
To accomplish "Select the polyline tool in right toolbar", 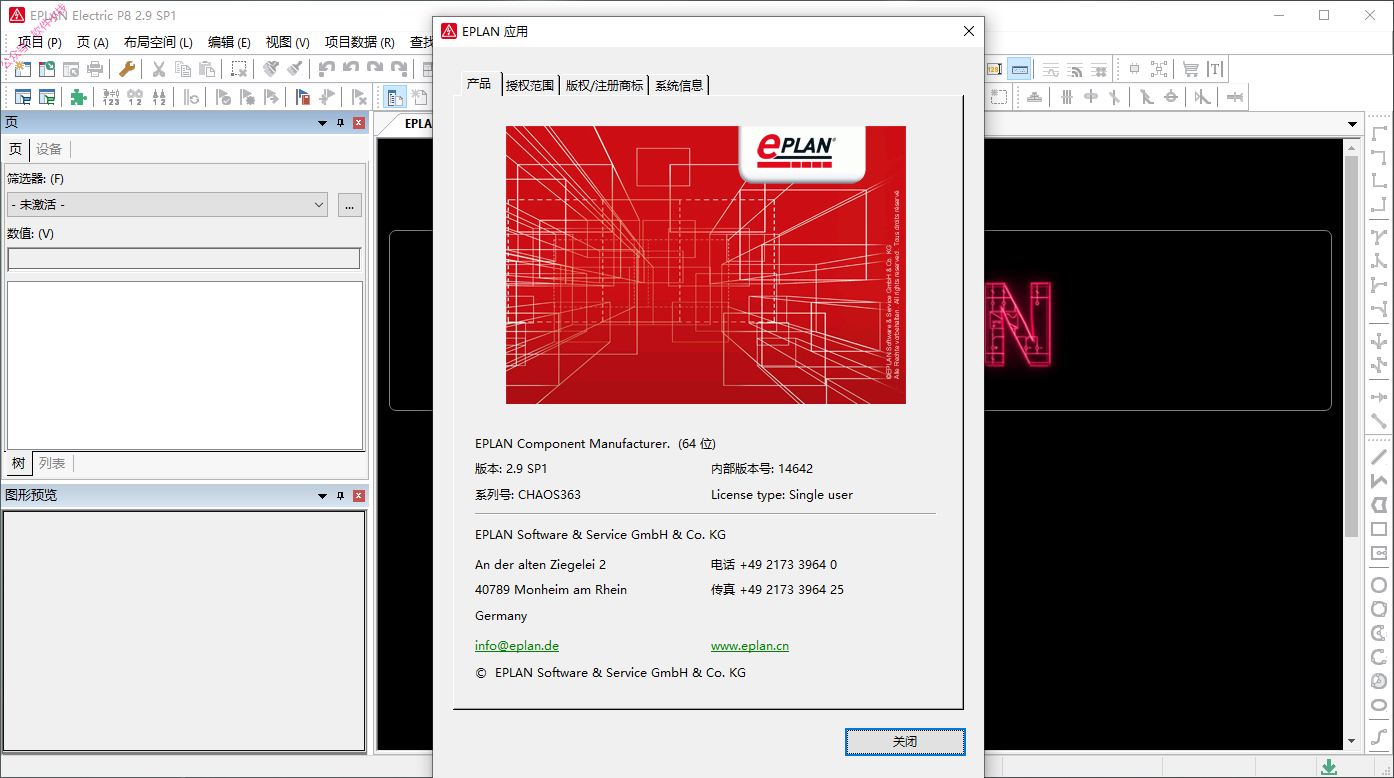I will pos(1379,481).
